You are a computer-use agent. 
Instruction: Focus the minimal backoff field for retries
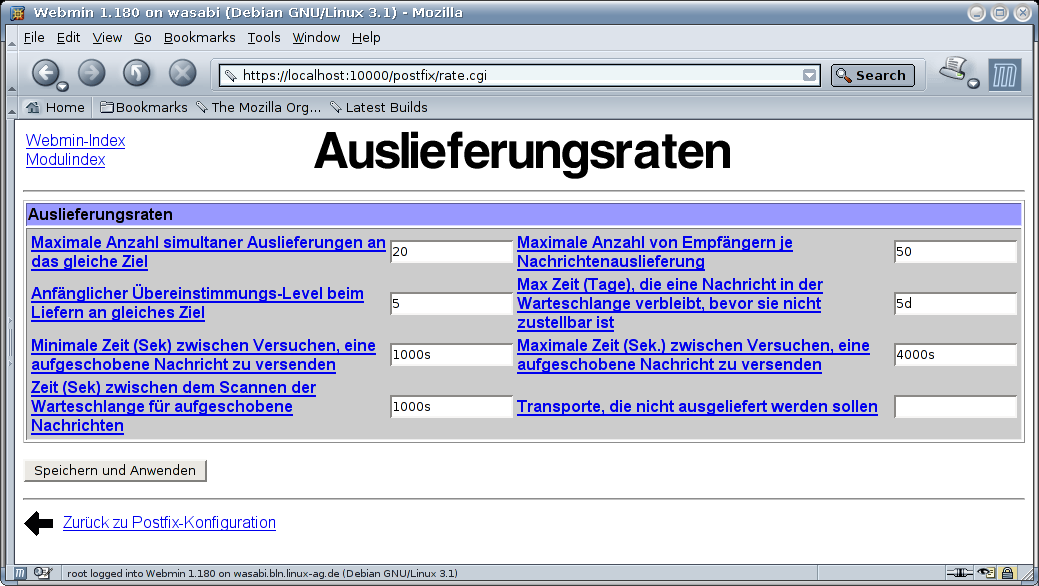point(451,355)
